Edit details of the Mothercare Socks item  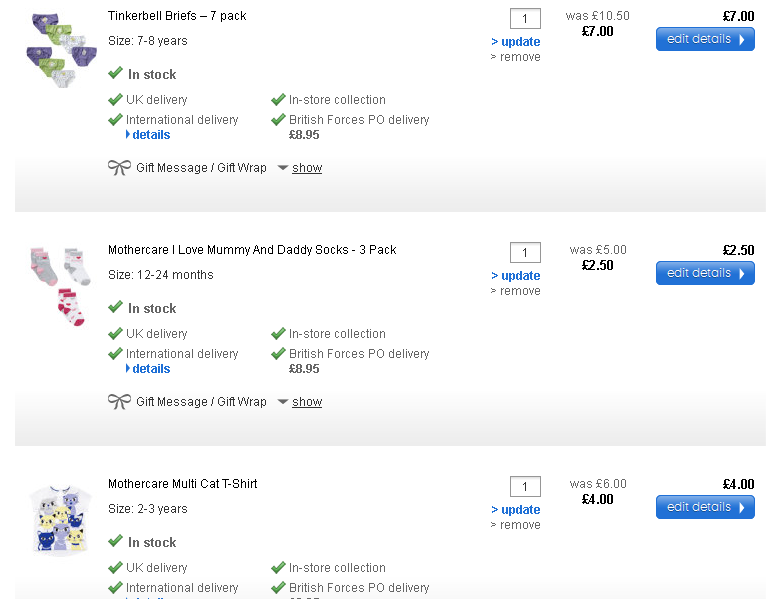coord(705,273)
